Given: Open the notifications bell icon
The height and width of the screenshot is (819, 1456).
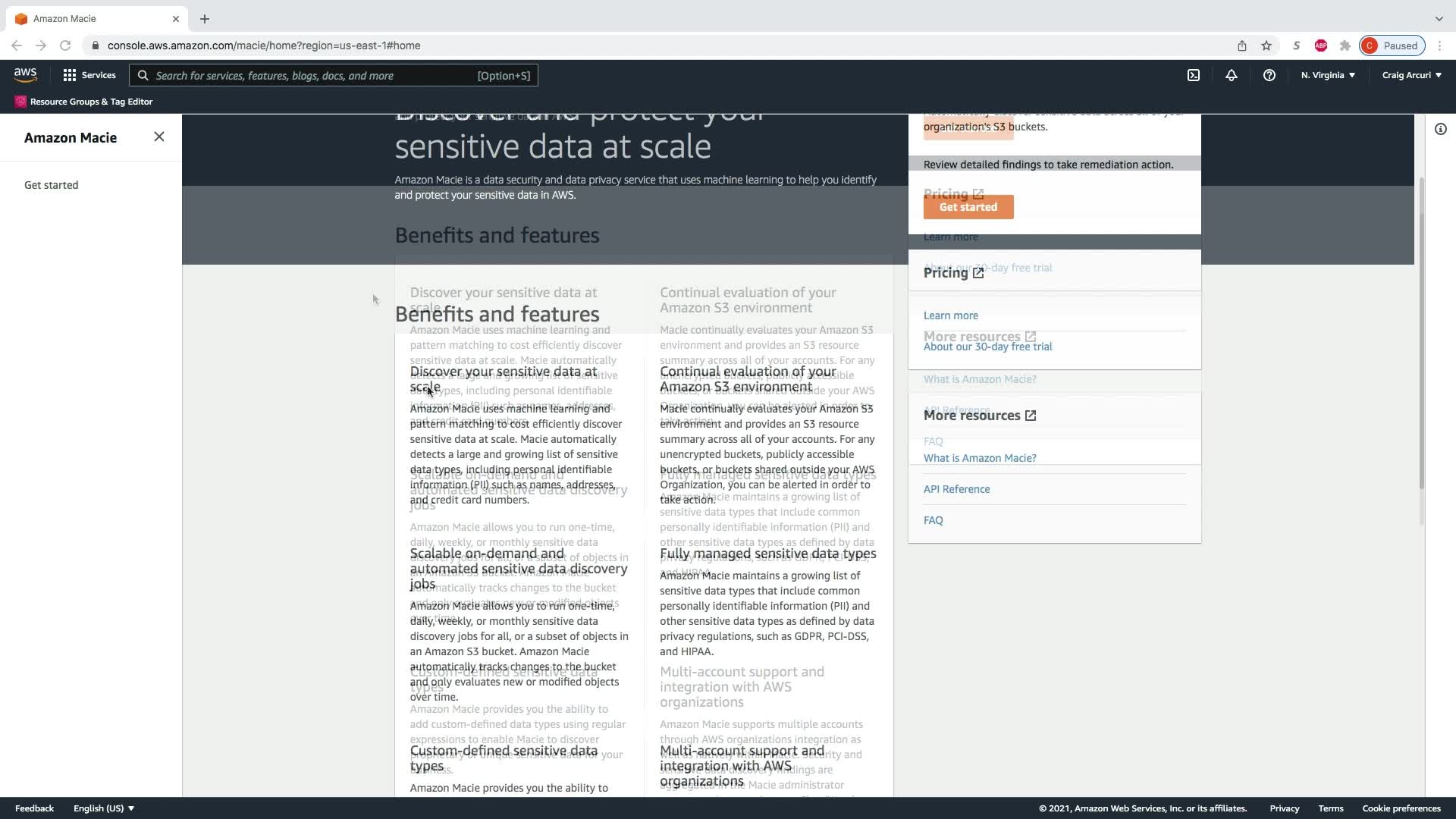Looking at the screenshot, I should (x=1231, y=75).
